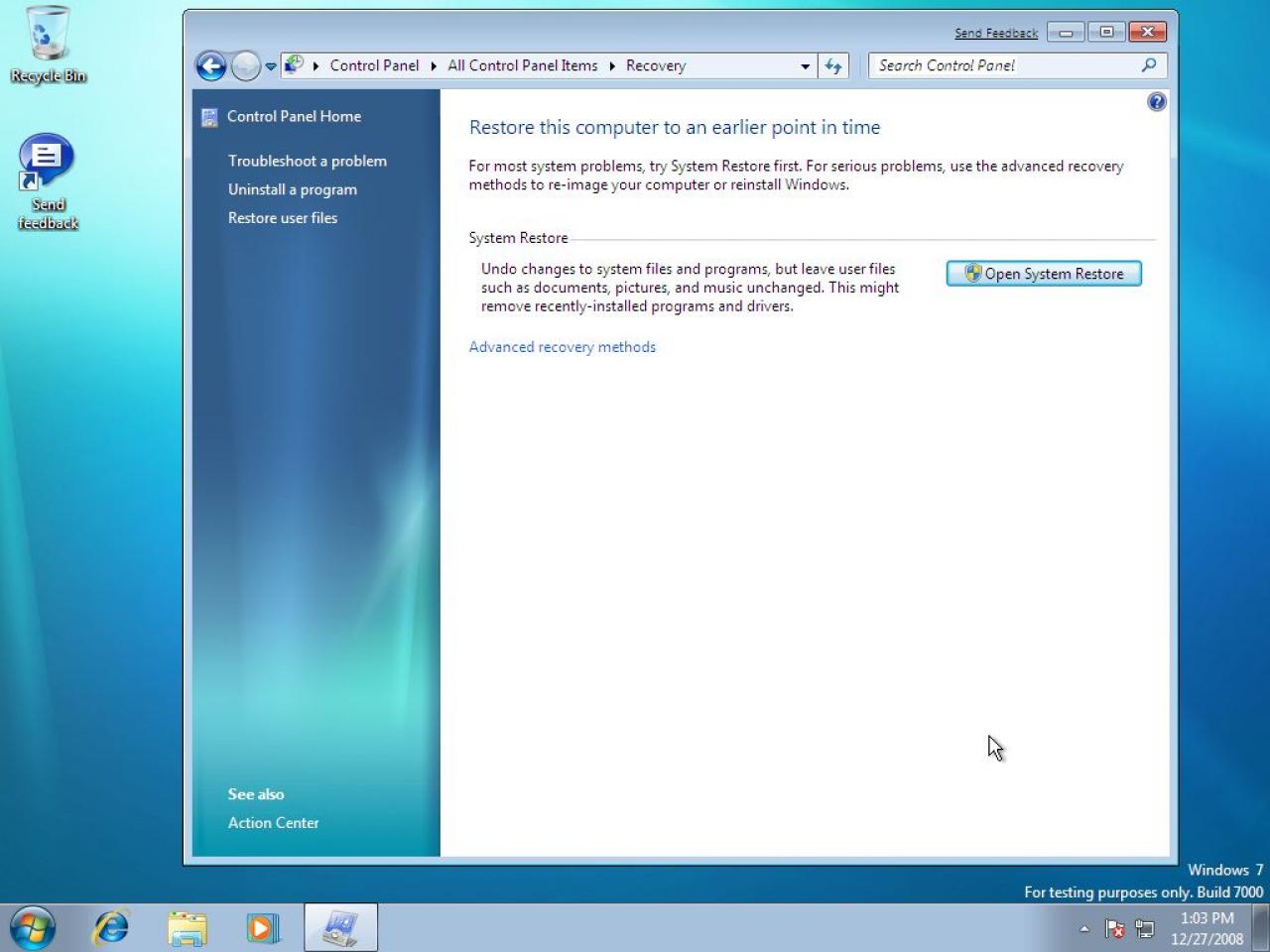Viewport: 1270px width, 952px height.
Task: Click the Control Panel Home icon
Action: click(209, 118)
